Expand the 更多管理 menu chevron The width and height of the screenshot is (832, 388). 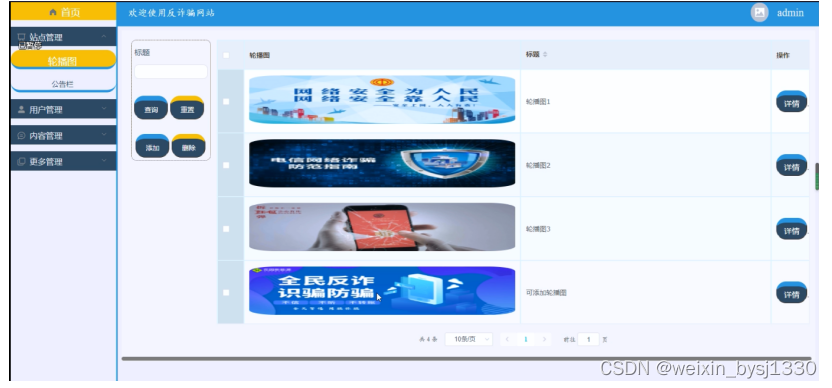(x=104, y=161)
